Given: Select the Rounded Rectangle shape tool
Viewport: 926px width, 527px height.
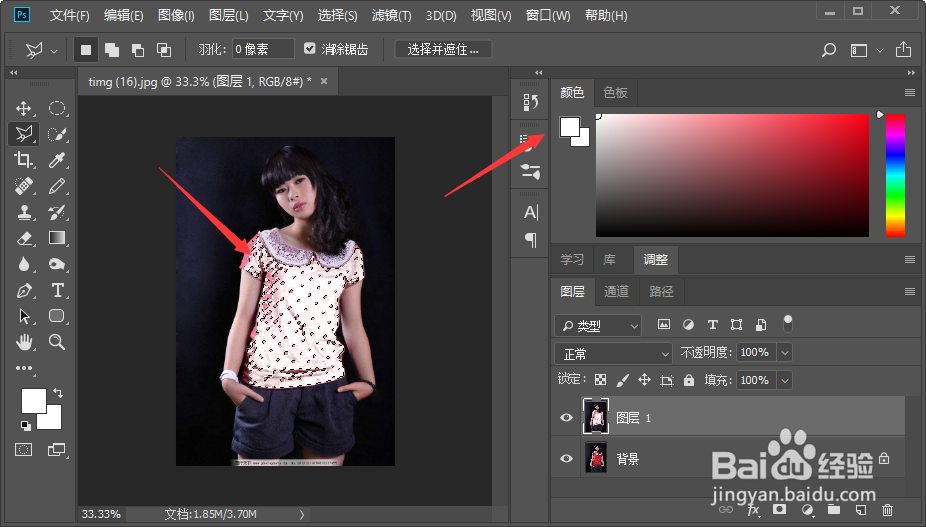Looking at the screenshot, I should point(57,315).
